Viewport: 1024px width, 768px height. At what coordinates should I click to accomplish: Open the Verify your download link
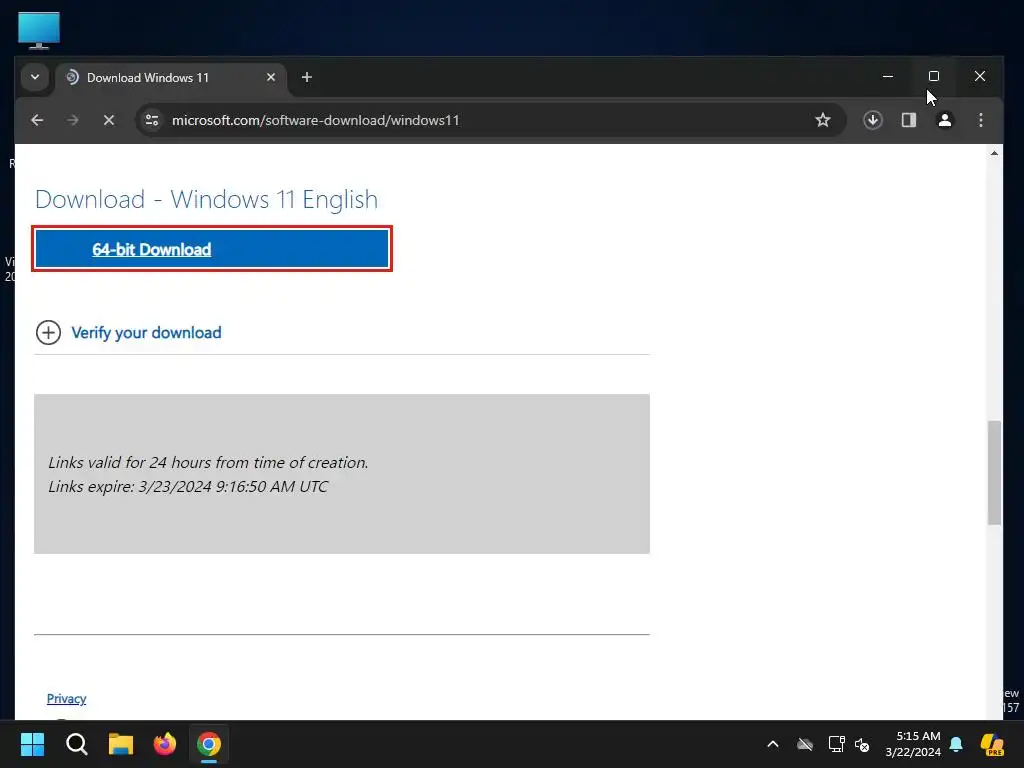[146, 332]
